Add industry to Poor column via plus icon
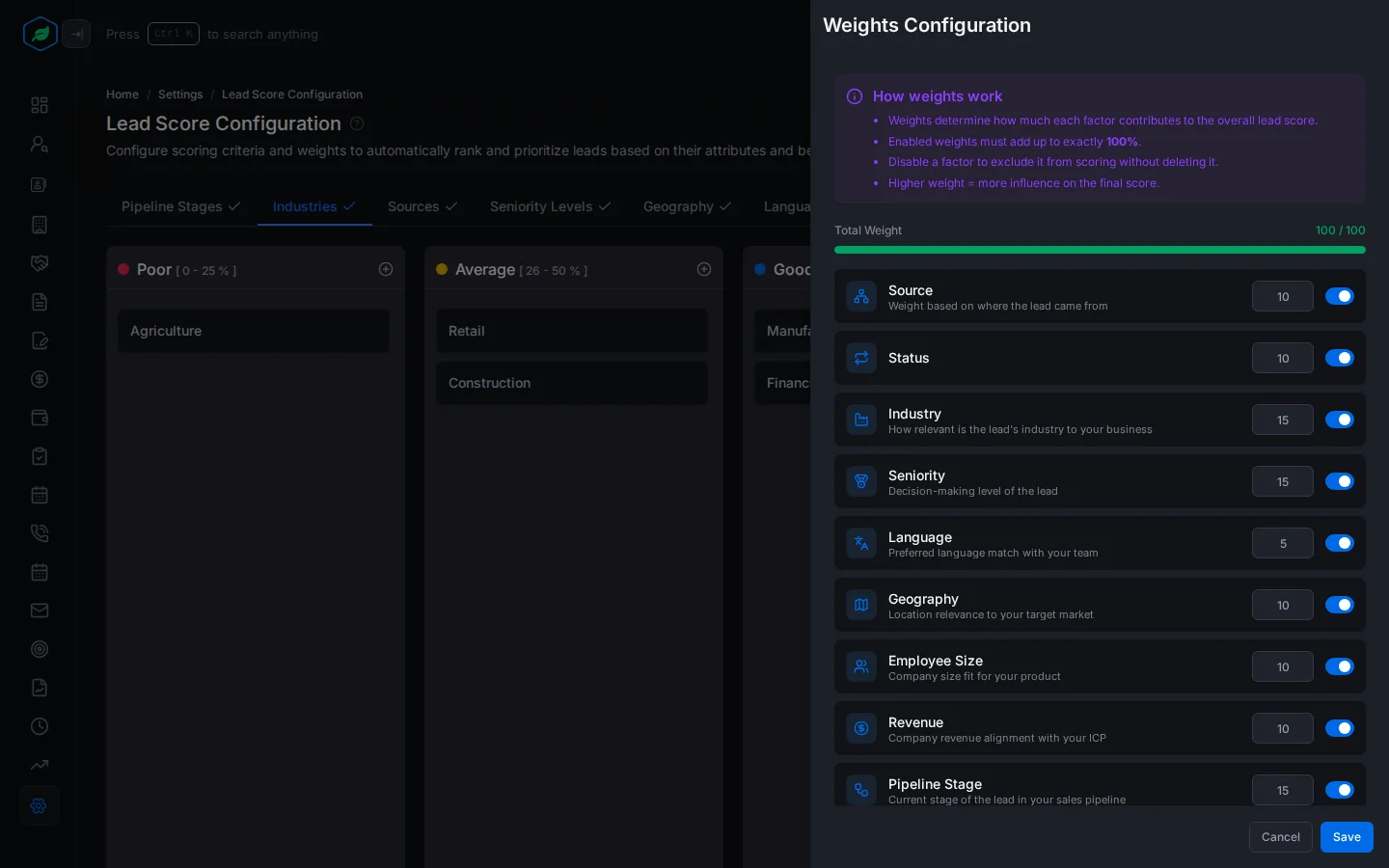The height and width of the screenshot is (868, 1389). pyautogui.click(x=386, y=269)
